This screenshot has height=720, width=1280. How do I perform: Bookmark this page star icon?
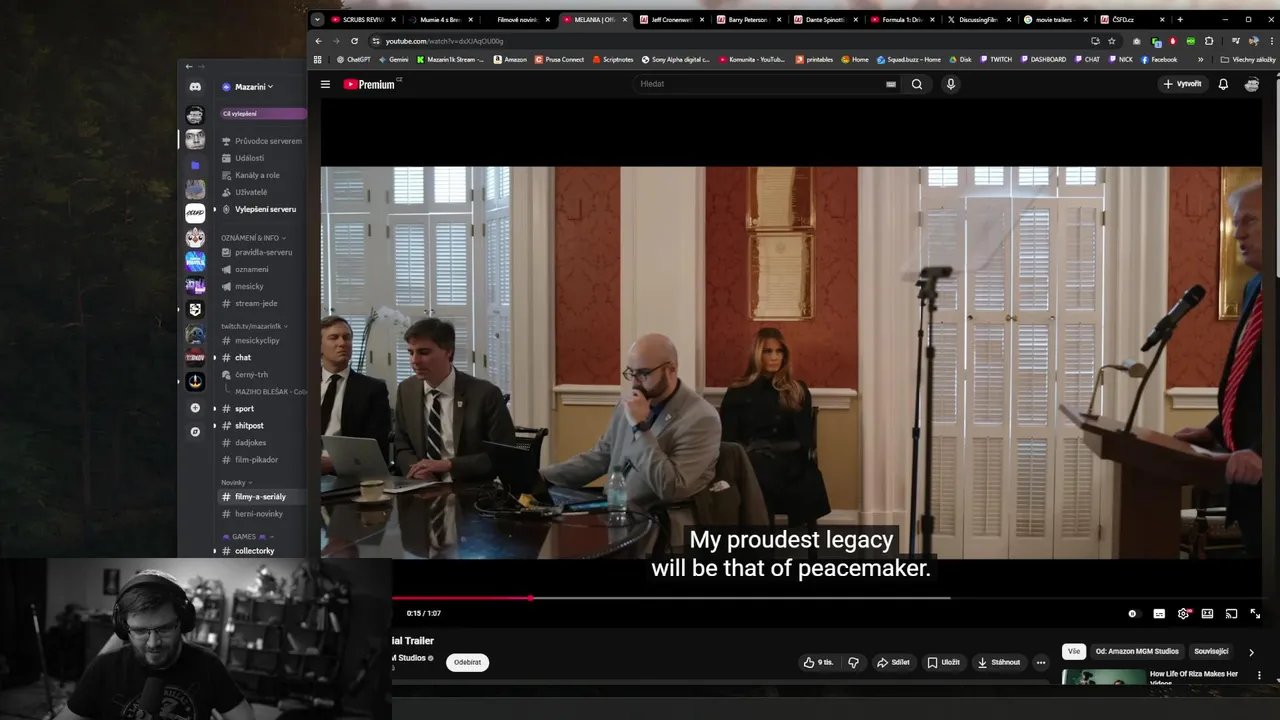pos(1111,41)
